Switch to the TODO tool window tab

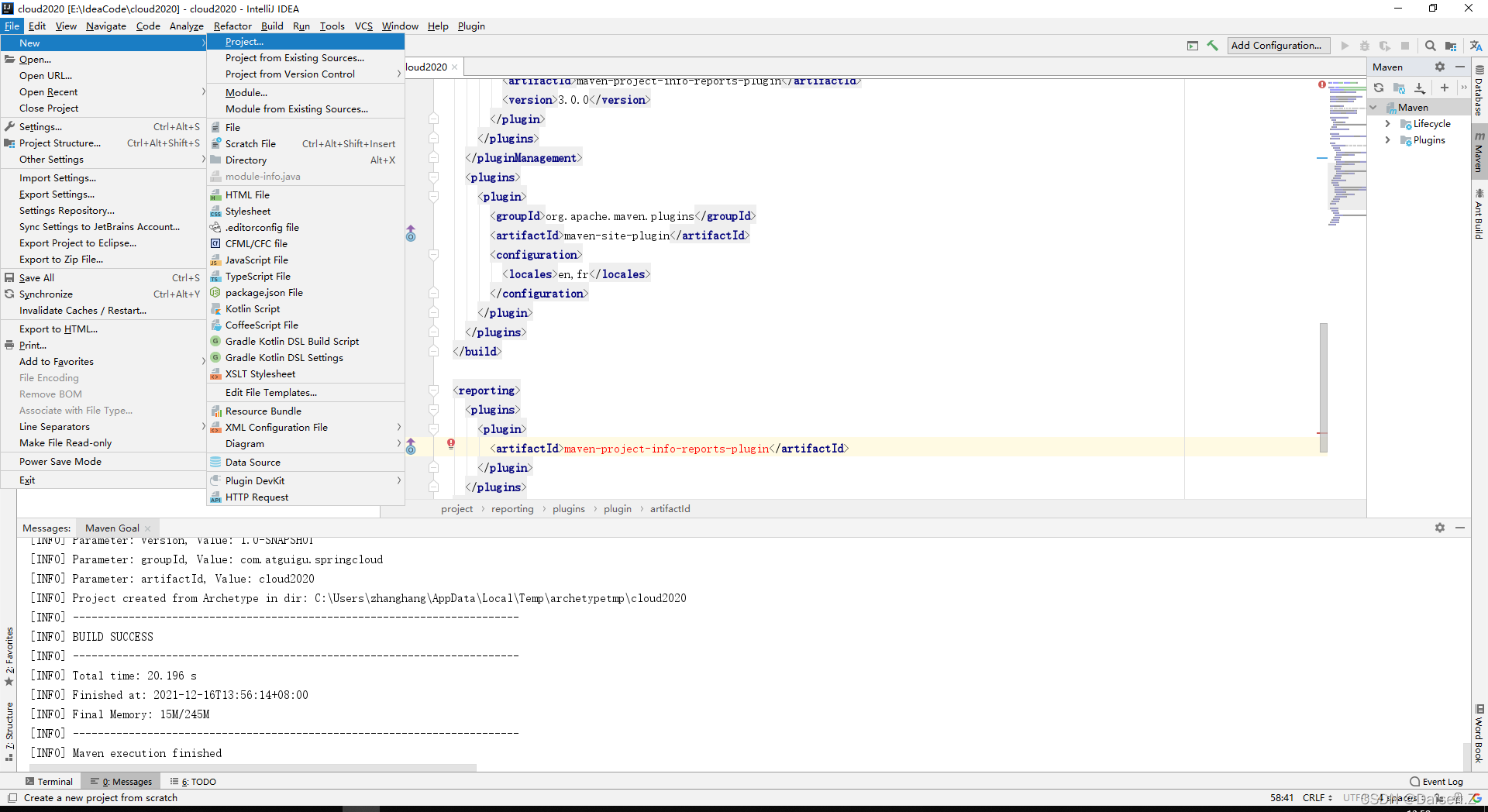coord(194,782)
